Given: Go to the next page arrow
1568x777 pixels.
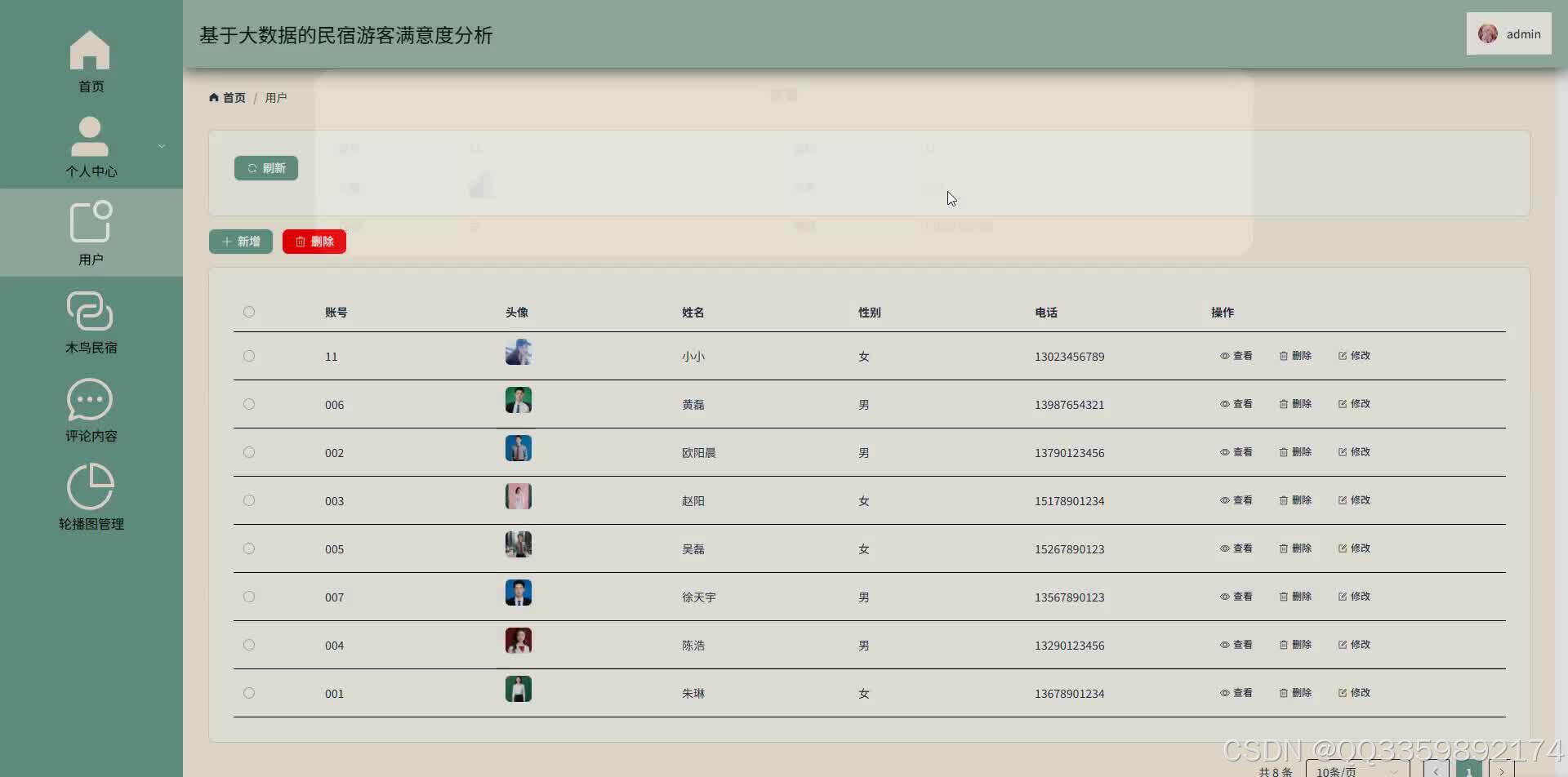Looking at the screenshot, I should (1501, 770).
